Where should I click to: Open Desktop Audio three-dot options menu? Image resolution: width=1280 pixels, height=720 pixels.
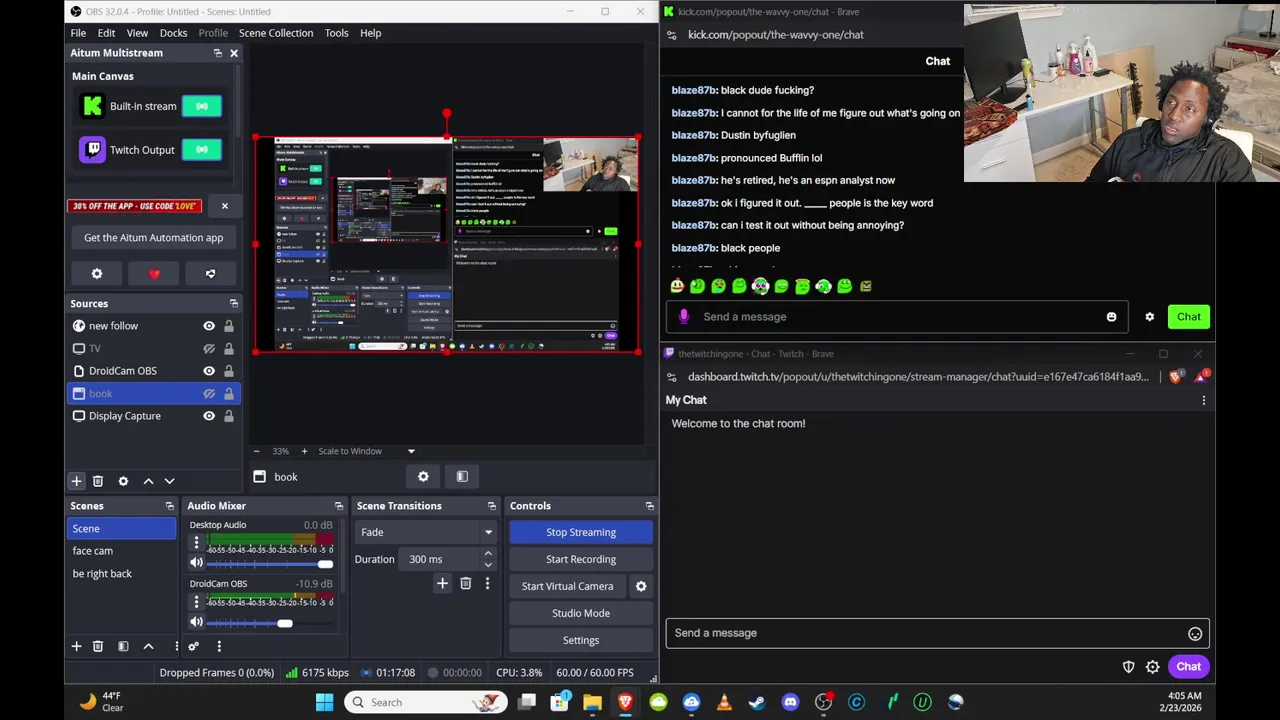pyautogui.click(x=196, y=543)
